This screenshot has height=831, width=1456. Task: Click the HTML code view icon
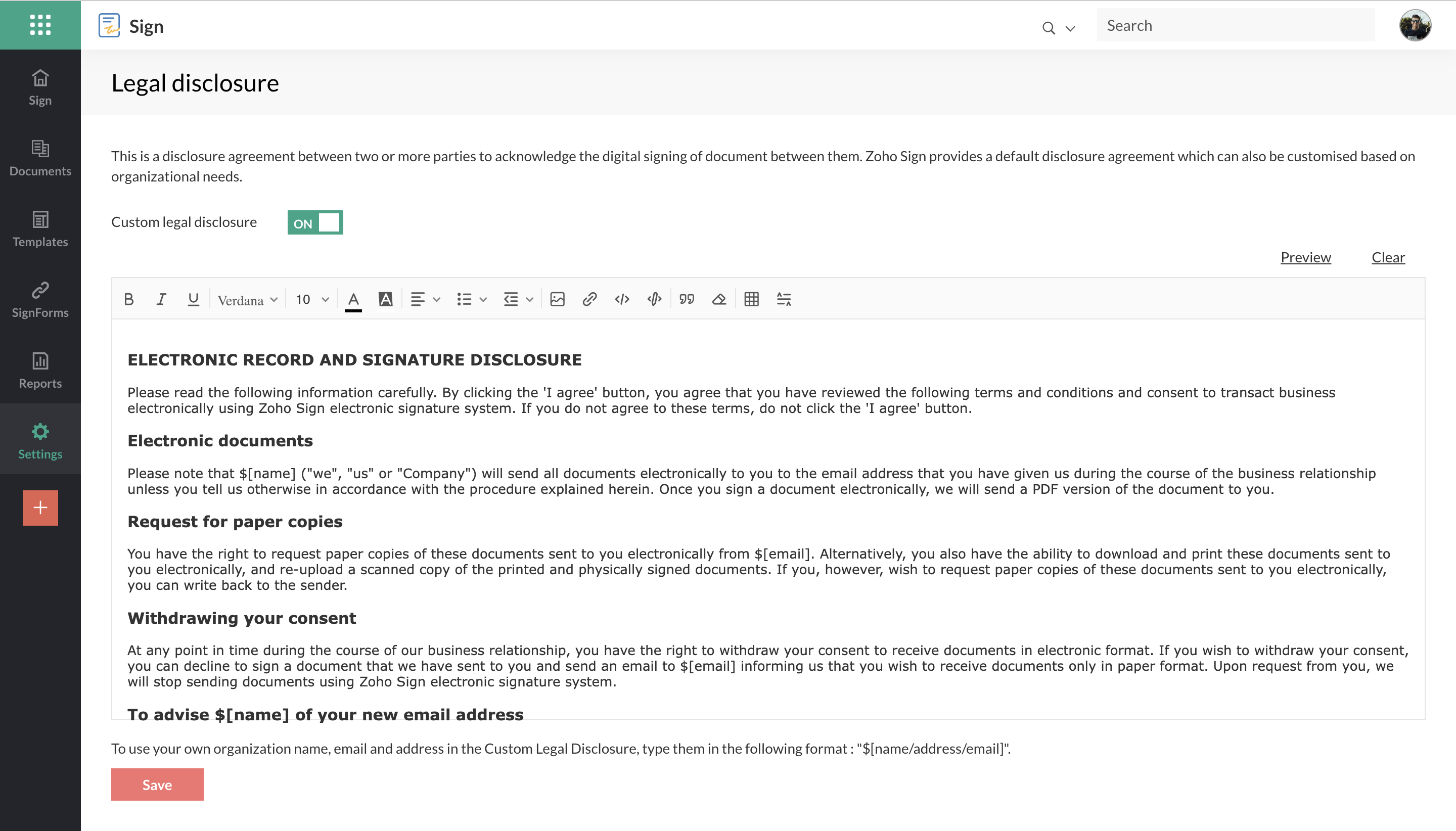point(621,299)
